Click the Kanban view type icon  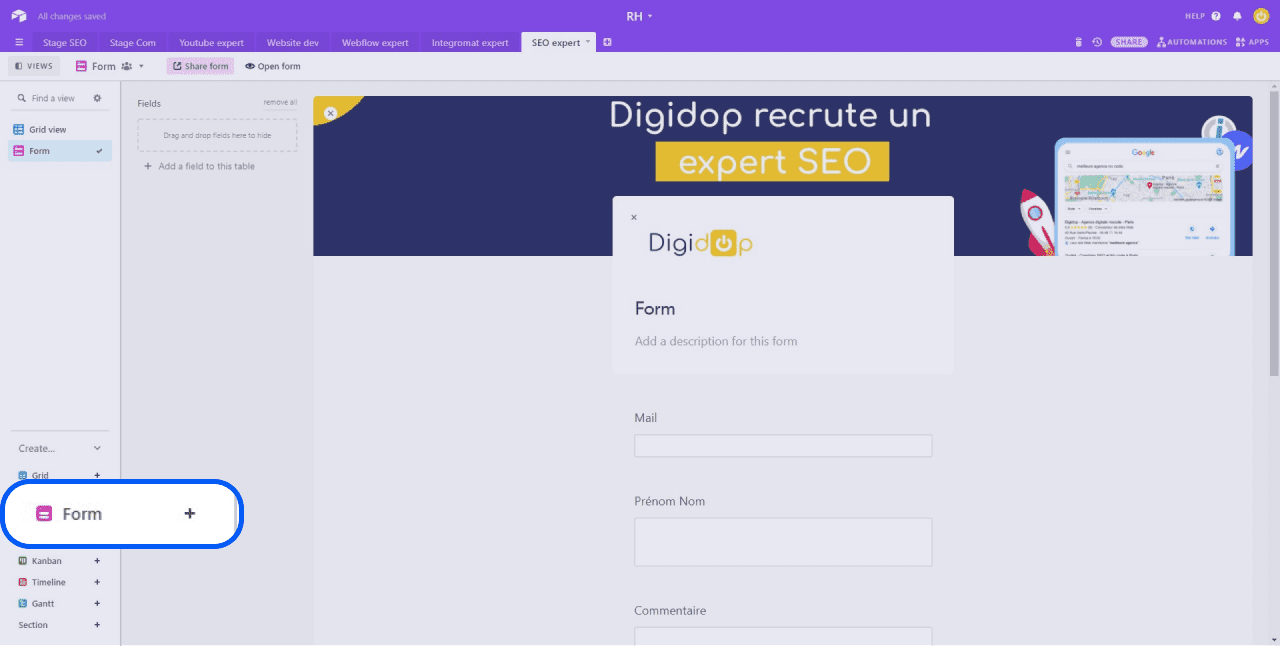[x=23, y=561]
